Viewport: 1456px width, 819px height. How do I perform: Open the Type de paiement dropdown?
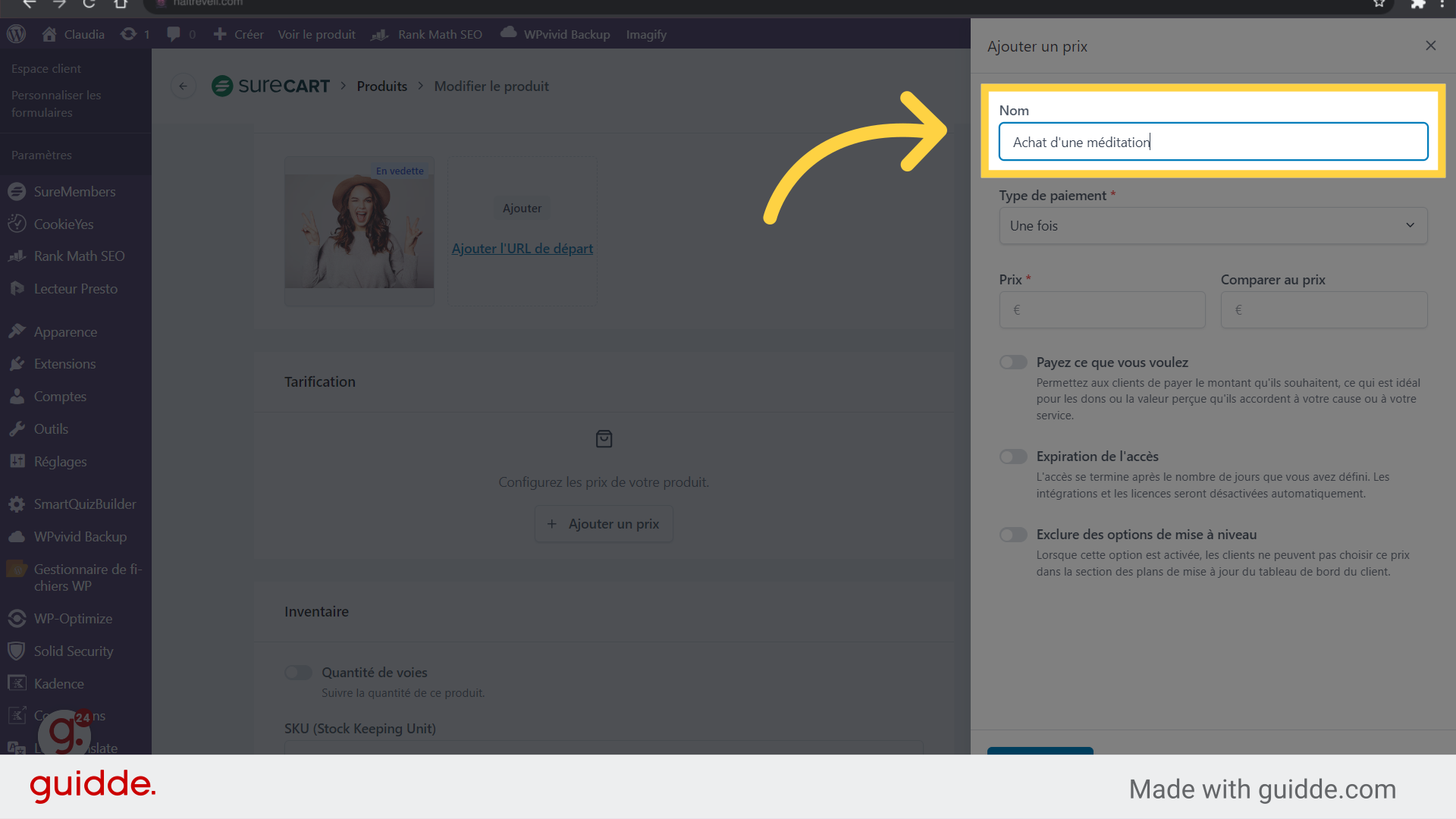pyautogui.click(x=1213, y=226)
